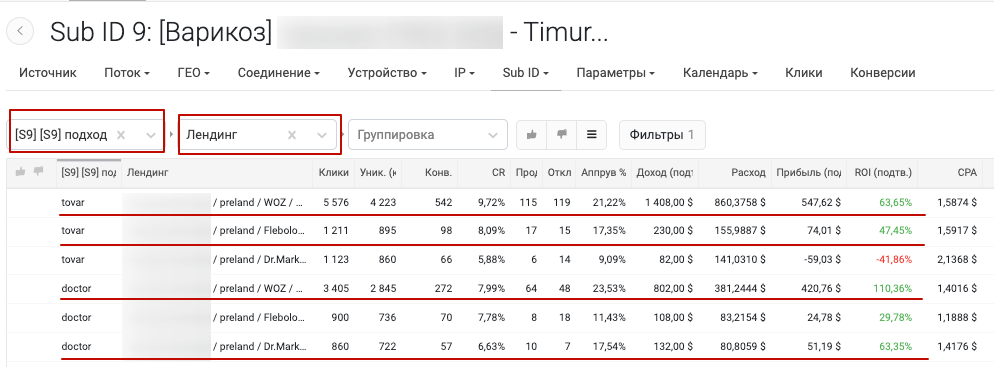This screenshot has height=367, width=994.
Task: Go to the Клики tab
Action: 803,73
